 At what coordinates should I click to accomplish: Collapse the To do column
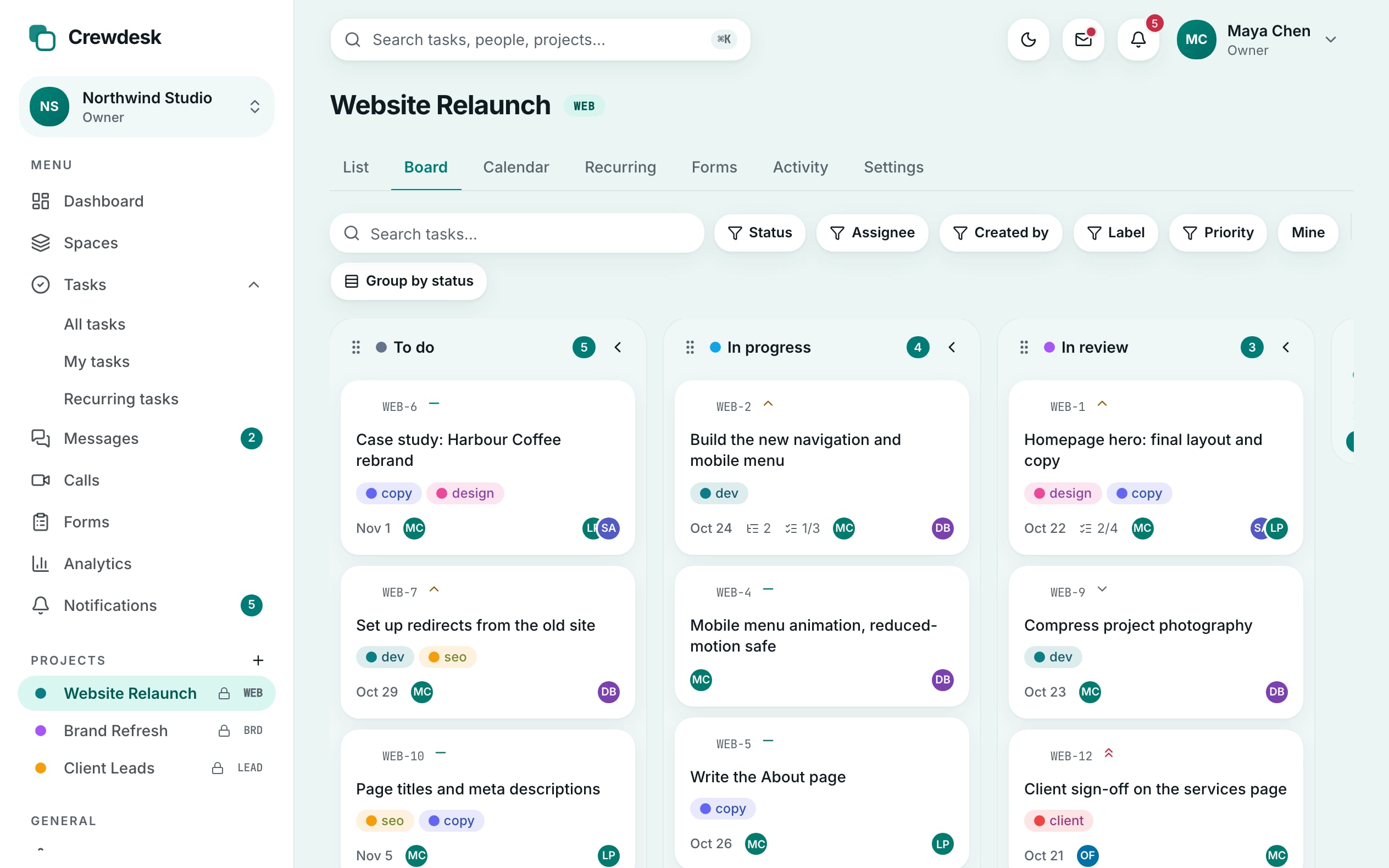pos(618,347)
